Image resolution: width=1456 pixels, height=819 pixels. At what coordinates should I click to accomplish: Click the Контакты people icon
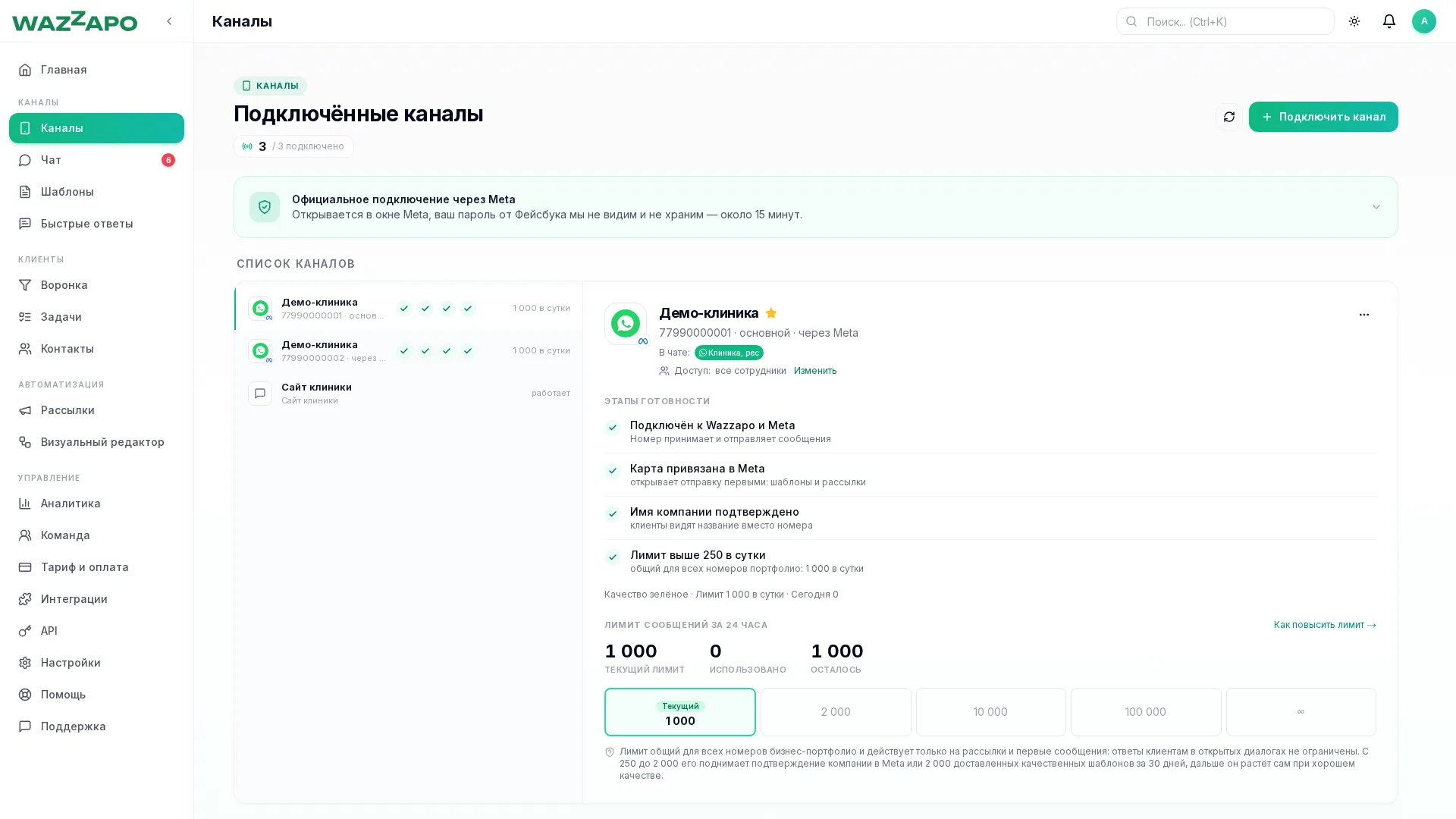click(25, 349)
